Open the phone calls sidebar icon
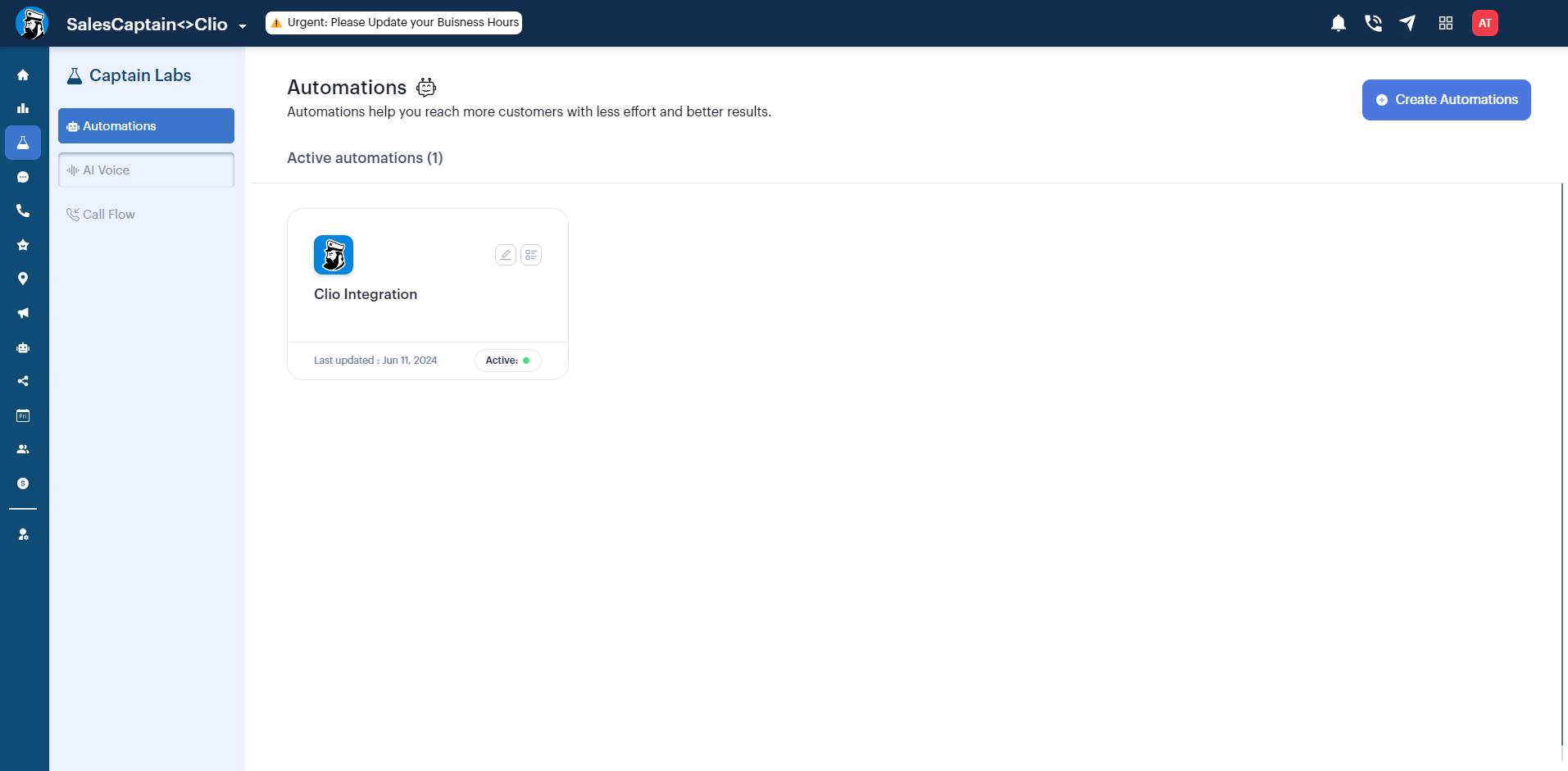 coord(23,211)
